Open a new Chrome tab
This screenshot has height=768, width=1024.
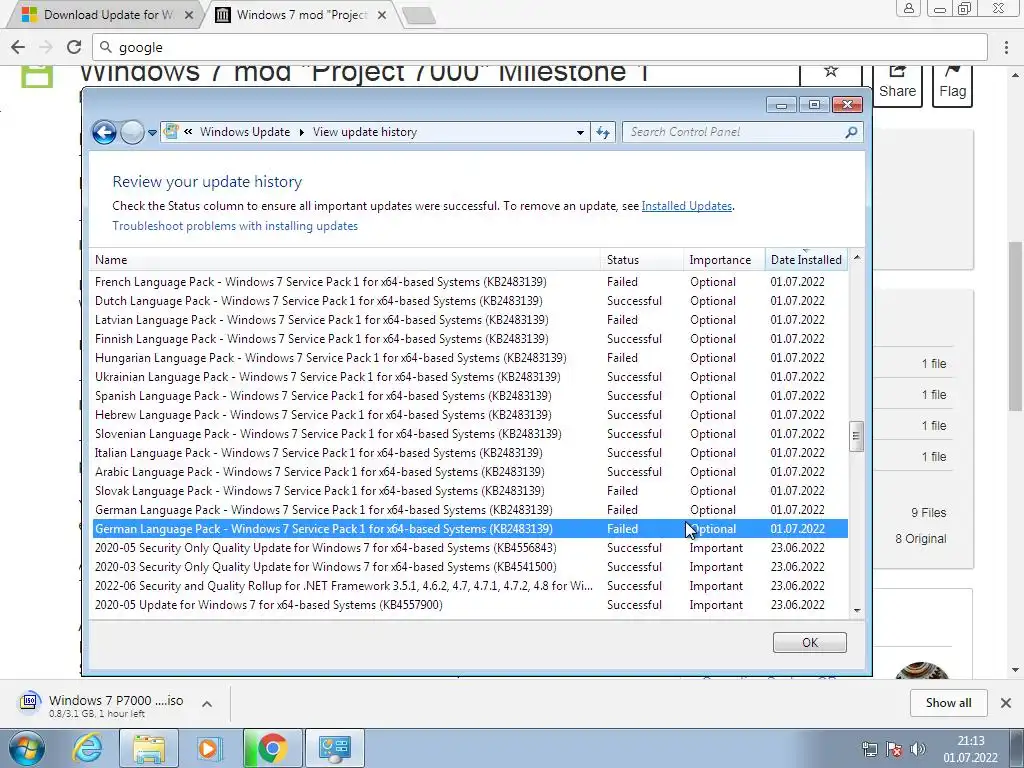point(418,16)
